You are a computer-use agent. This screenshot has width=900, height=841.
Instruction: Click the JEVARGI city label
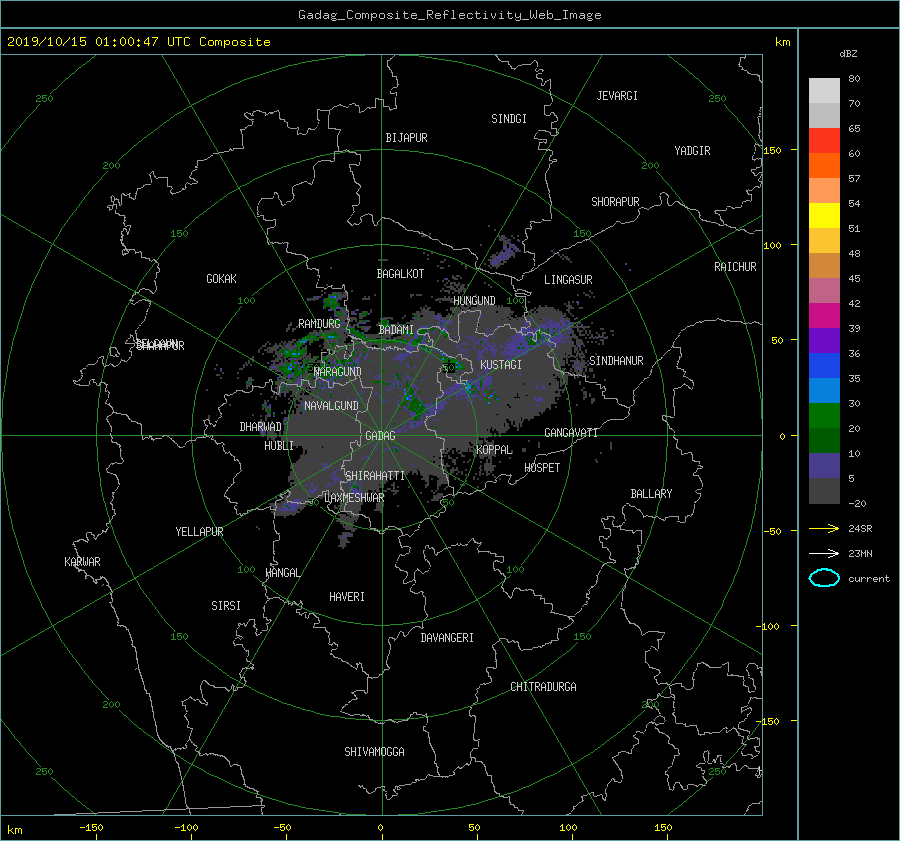pyautogui.click(x=617, y=96)
